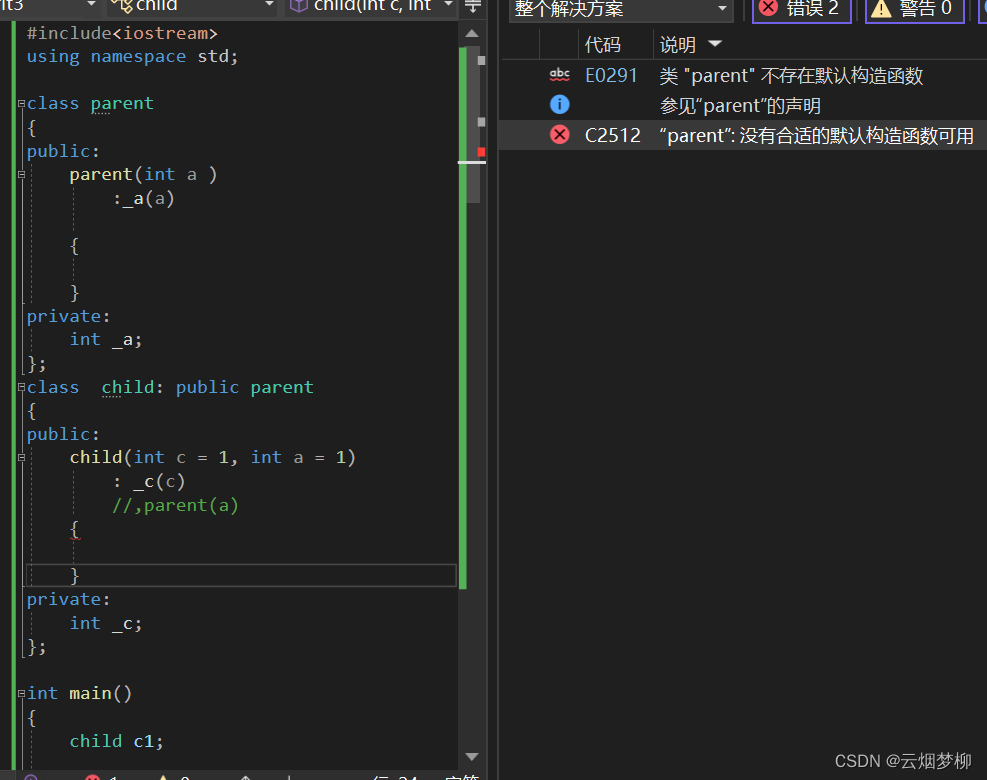
Task: Click the commented '//,parent(a)' line
Action: (175, 506)
